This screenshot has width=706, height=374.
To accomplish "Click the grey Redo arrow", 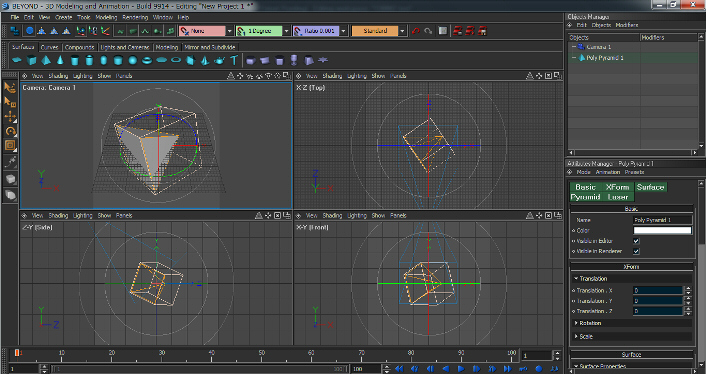I will [x=429, y=31].
